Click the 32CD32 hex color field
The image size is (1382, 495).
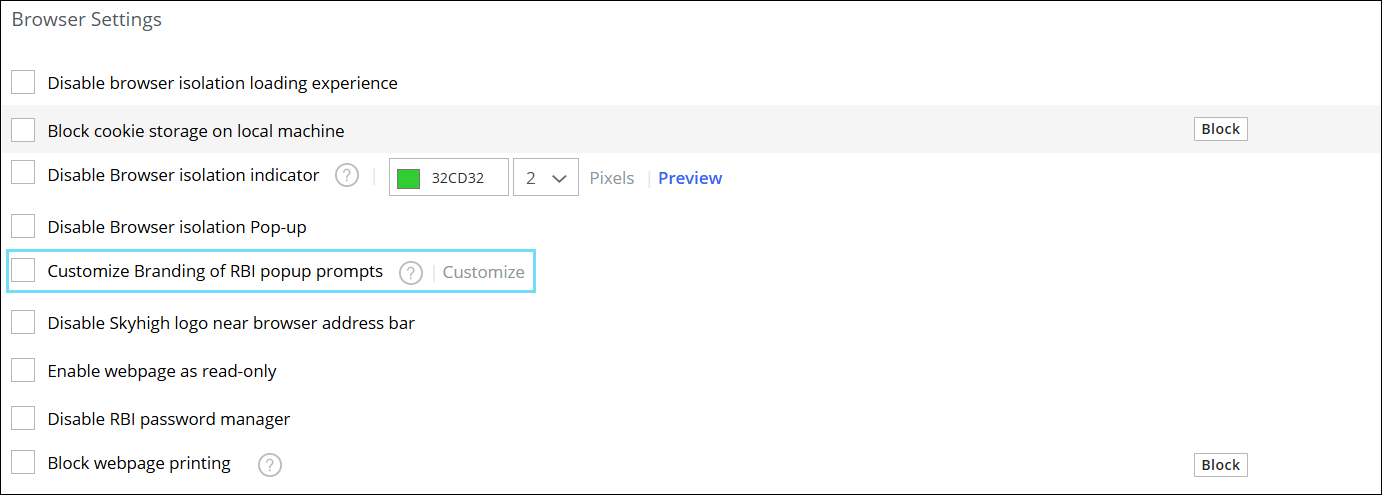point(449,177)
